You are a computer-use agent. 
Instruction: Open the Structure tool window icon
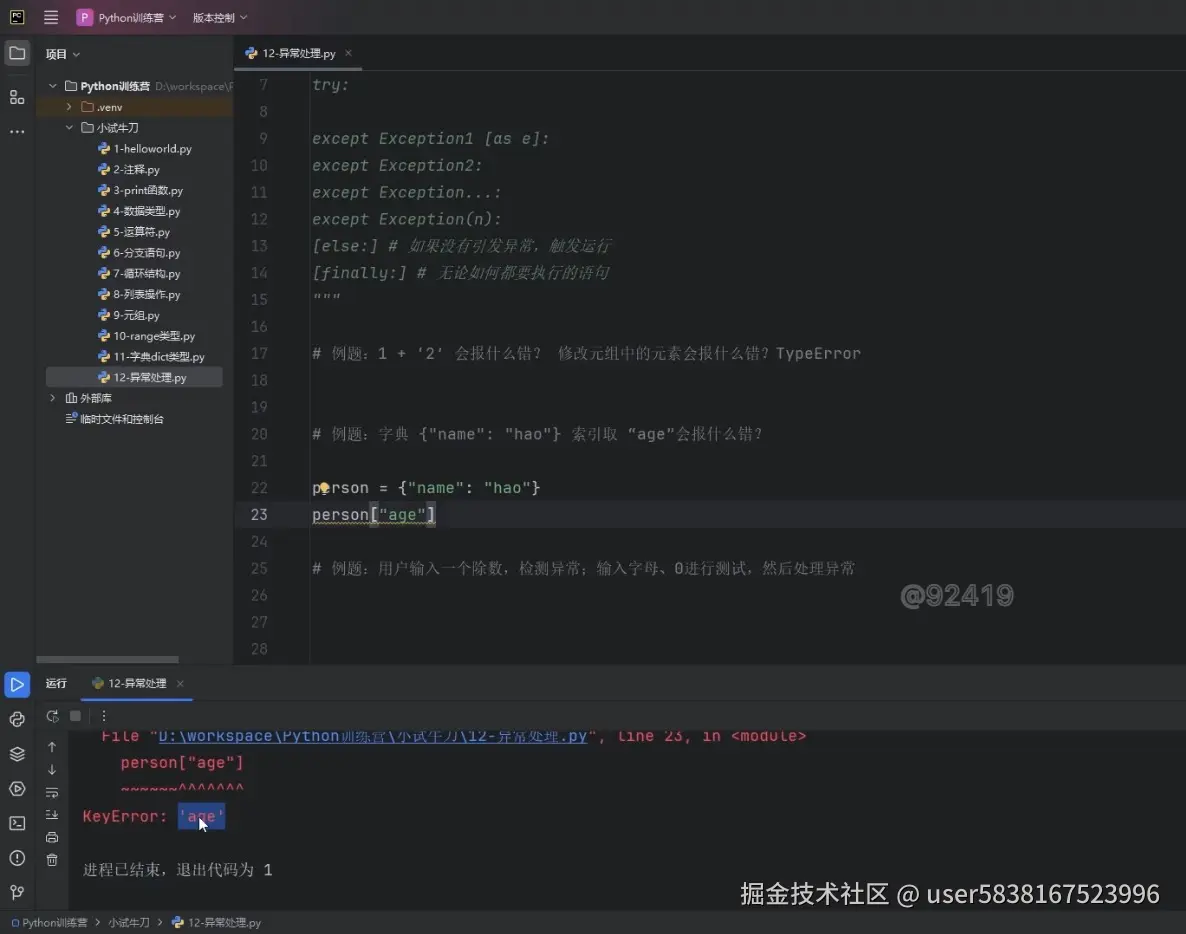click(x=17, y=97)
